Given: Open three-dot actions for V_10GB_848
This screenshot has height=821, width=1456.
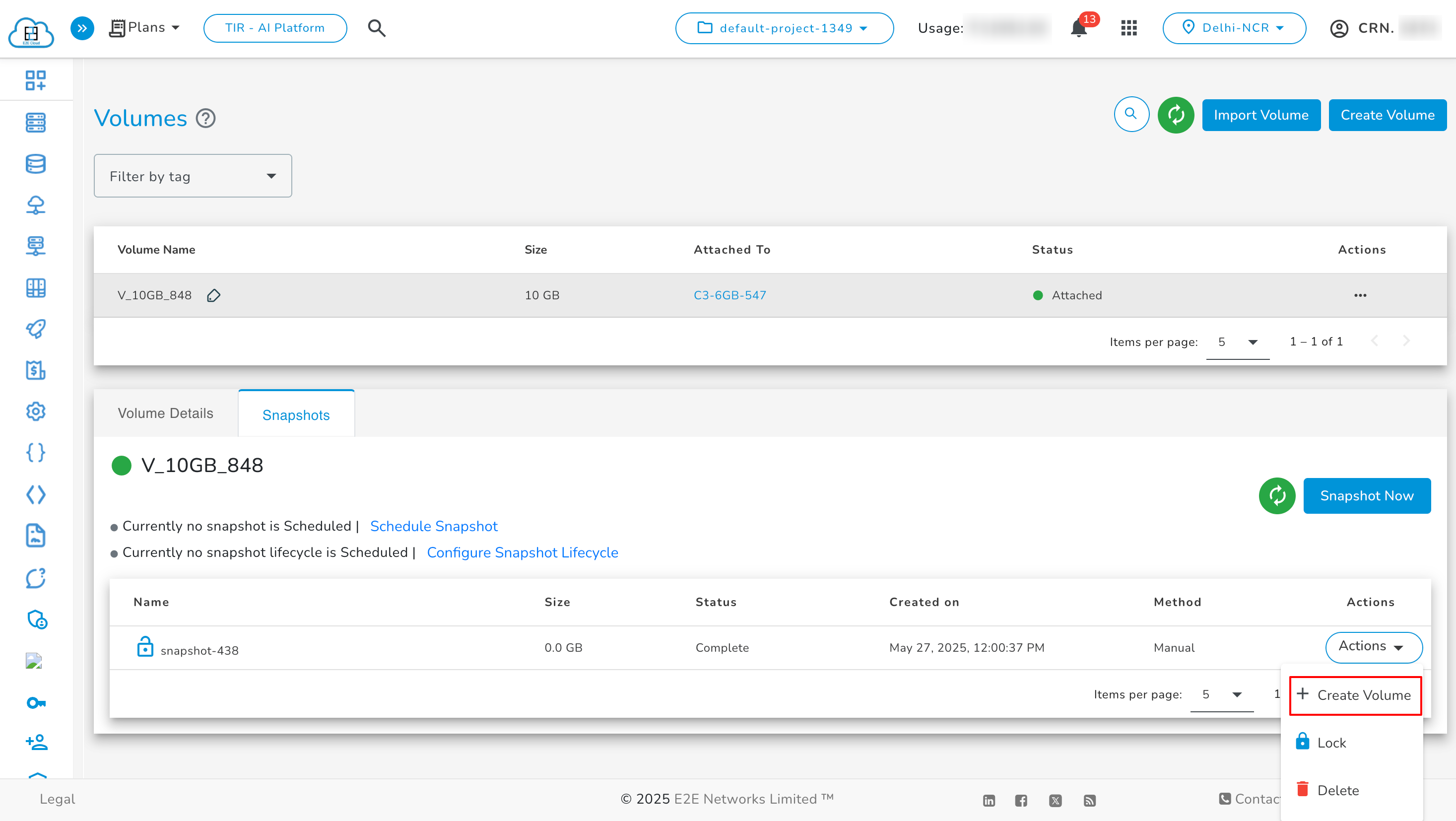Looking at the screenshot, I should tap(1360, 295).
